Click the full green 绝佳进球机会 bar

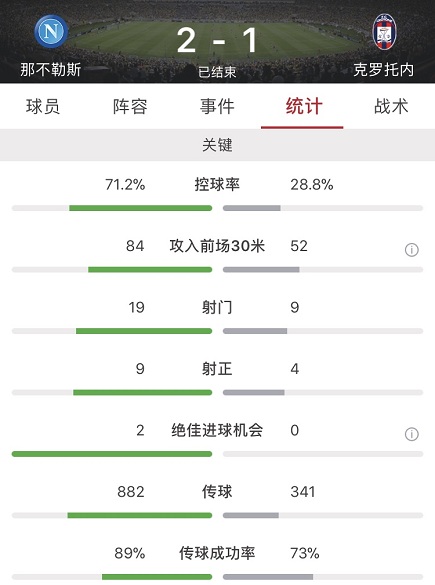pyautogui.click(x=112, y=454)
